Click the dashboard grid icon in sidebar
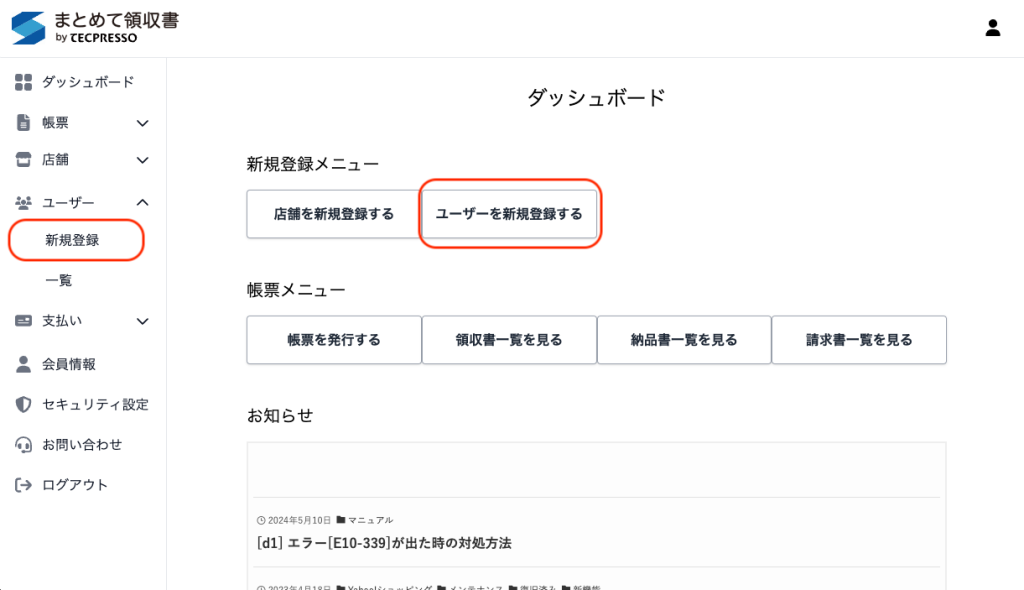This screenshot has width=1024, height=590. (x=24, y=82)
